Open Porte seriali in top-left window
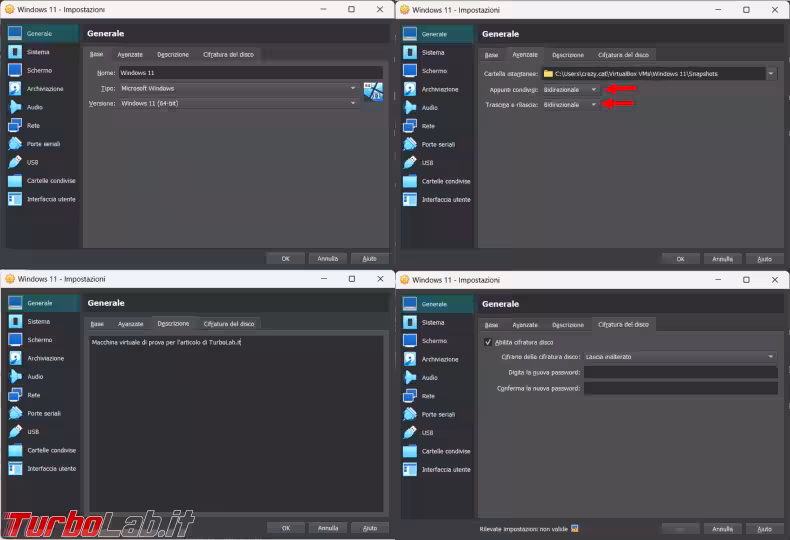790x540 pixels. 42,144
